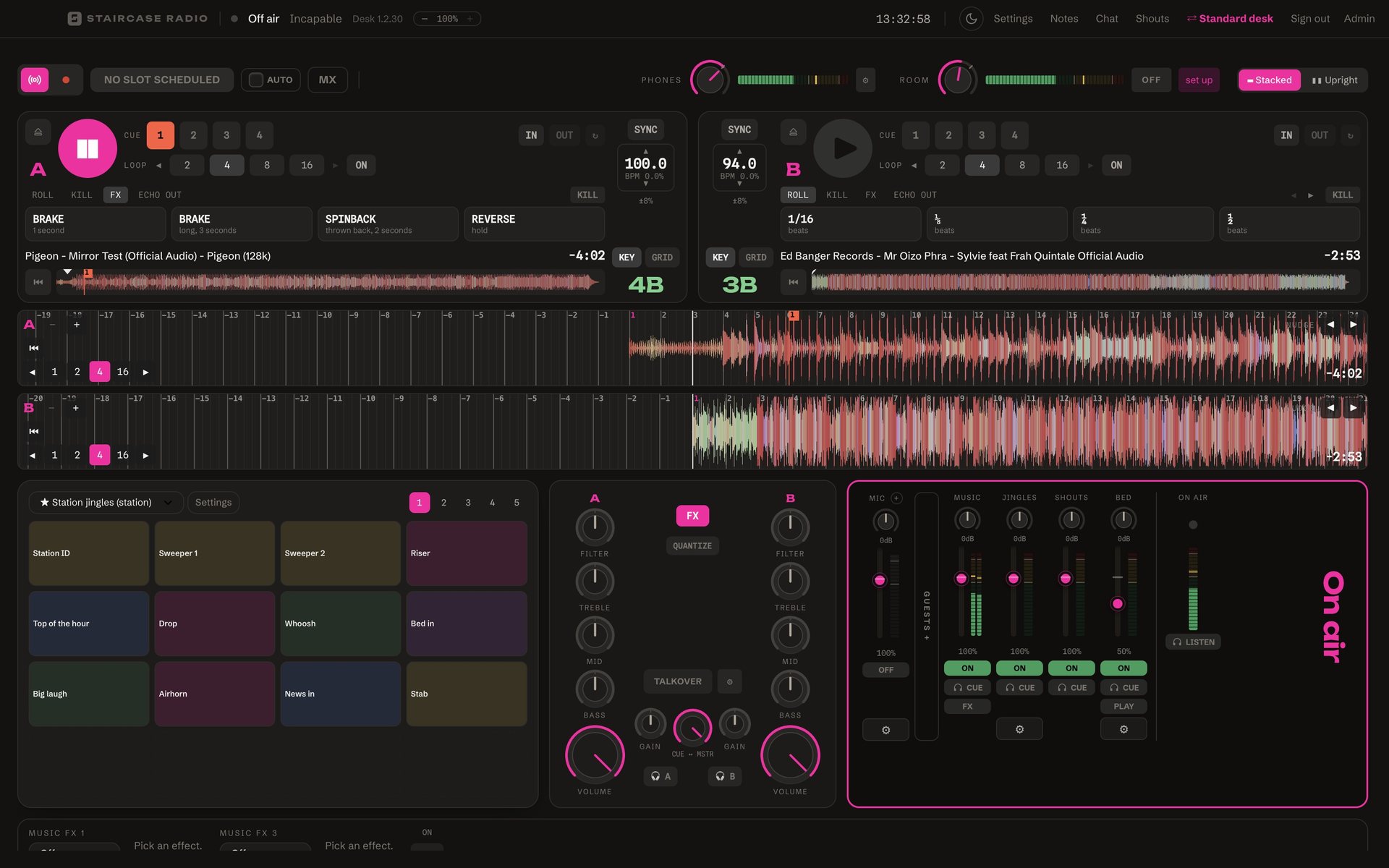The image size is (1389, 868).
Task: Pause deck A with the pink button
Action: pos(88,148)
